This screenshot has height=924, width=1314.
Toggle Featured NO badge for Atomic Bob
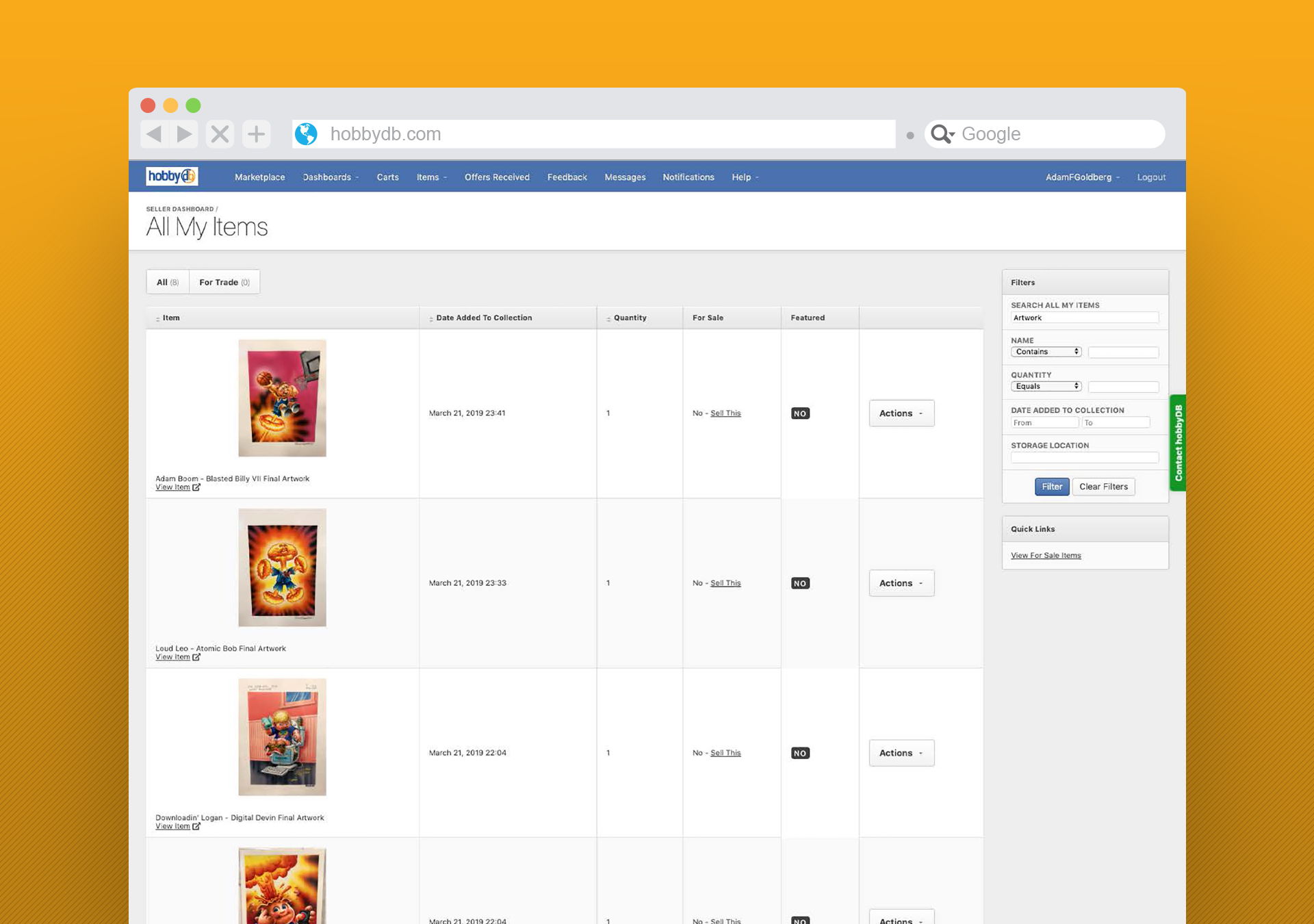(800, 583)
